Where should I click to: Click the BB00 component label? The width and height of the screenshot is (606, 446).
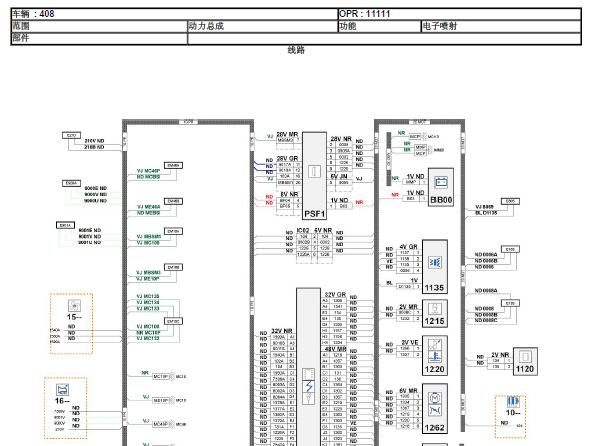point(441,200)
